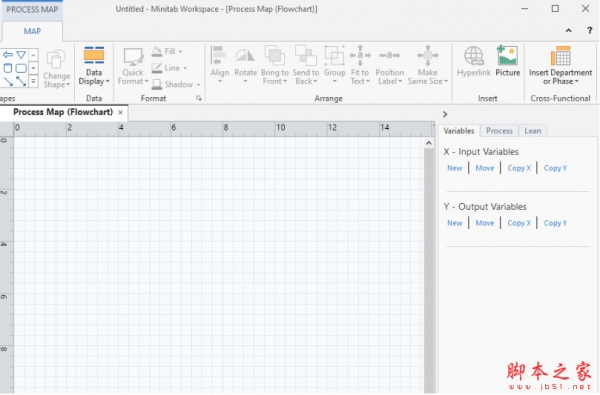This screenshot has width=600, height=395.
Task: Open Fill color dropdown arrow
Action: [181, 51]
